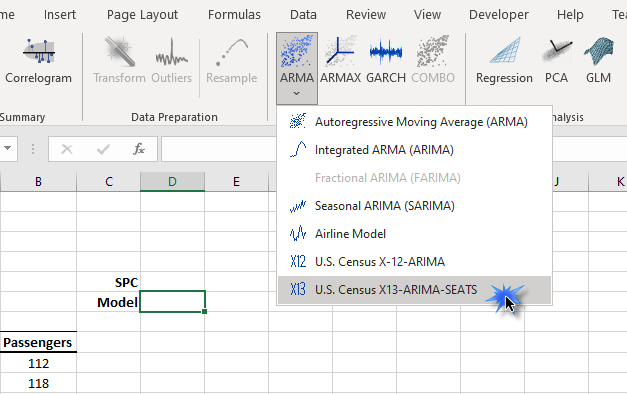Select the column B header
This screenshot has width=627, height=394.
point(38,182)
